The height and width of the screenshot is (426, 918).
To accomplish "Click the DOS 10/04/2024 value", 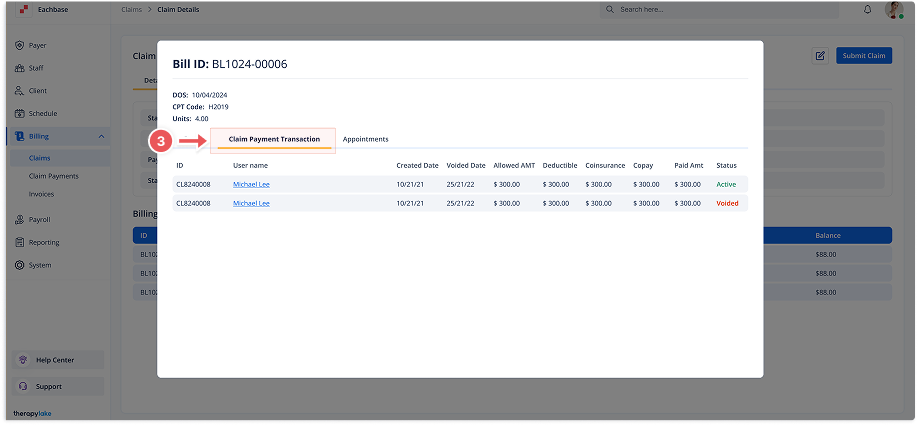I will (209, 95).
